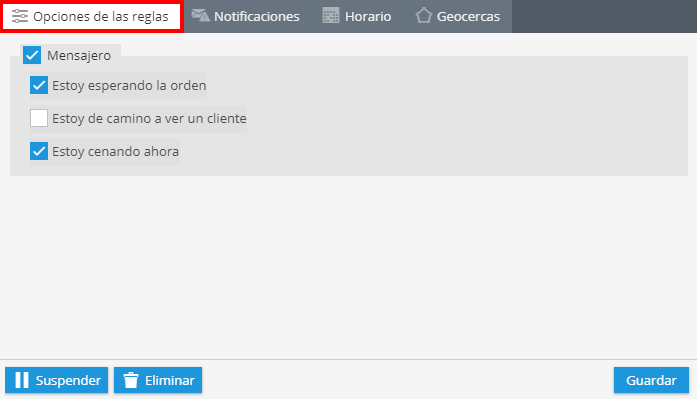
Task: Uncheck the 'Estoy cenando ahora' checkbox
Action: (39, 151)
